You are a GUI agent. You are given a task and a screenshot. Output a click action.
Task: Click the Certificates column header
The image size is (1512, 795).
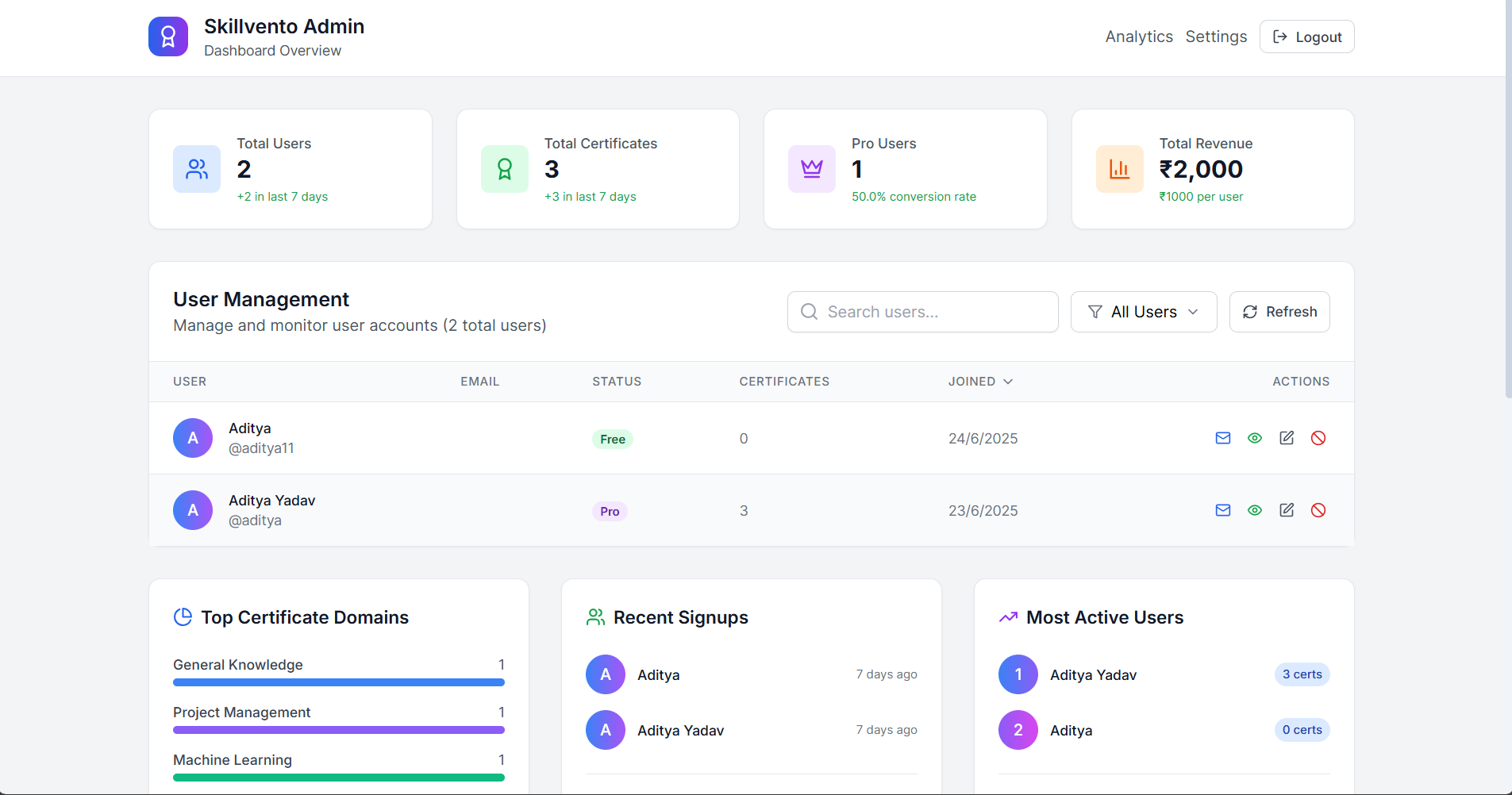[x=784, y=382]
